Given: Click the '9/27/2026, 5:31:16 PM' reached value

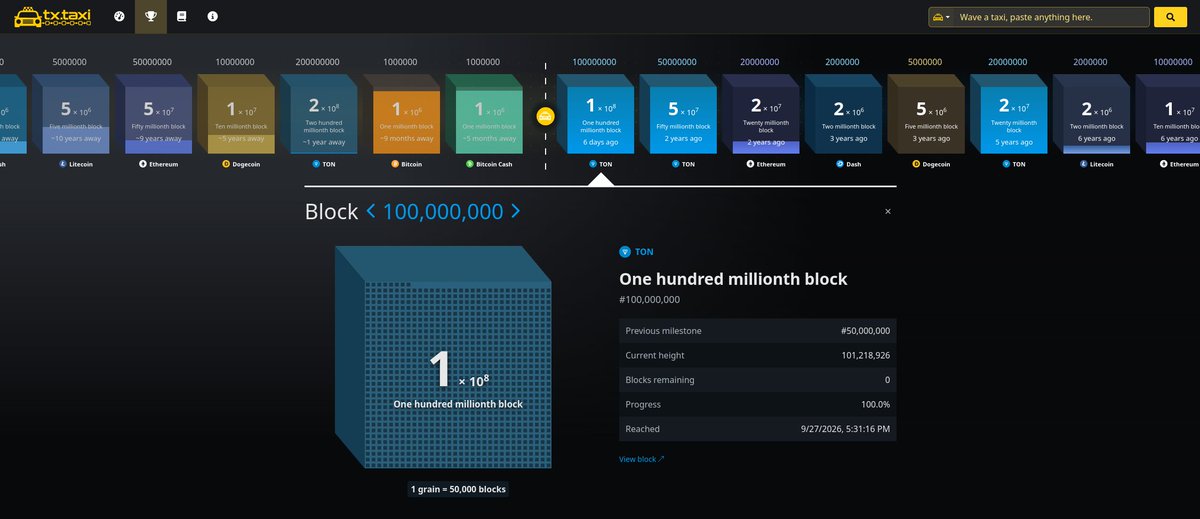Looking at the screenshot, I should 846,428.
